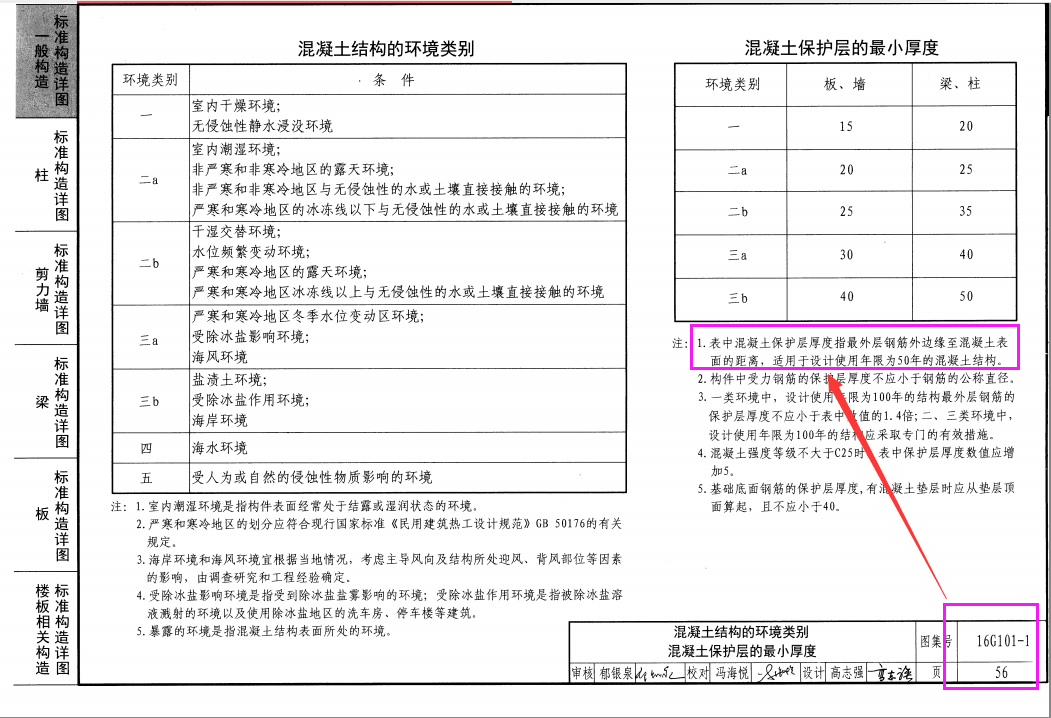The image size is (1051, 718).
Task: Click the line '室内潮湿环境;'
Action: [x=237, y=149]
